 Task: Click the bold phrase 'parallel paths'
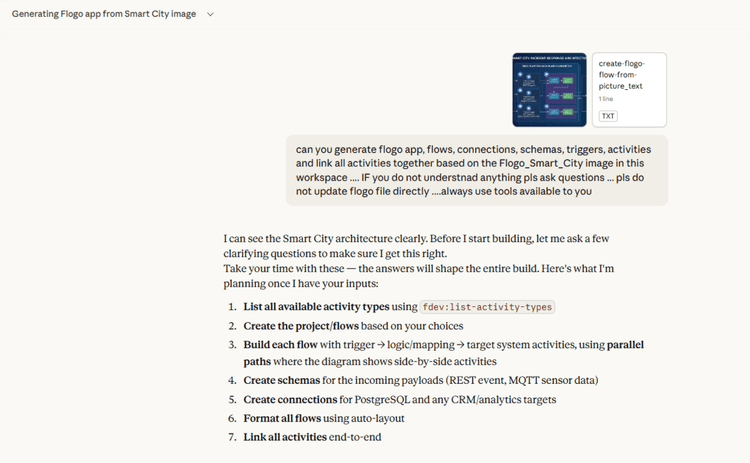pos(443,353)
